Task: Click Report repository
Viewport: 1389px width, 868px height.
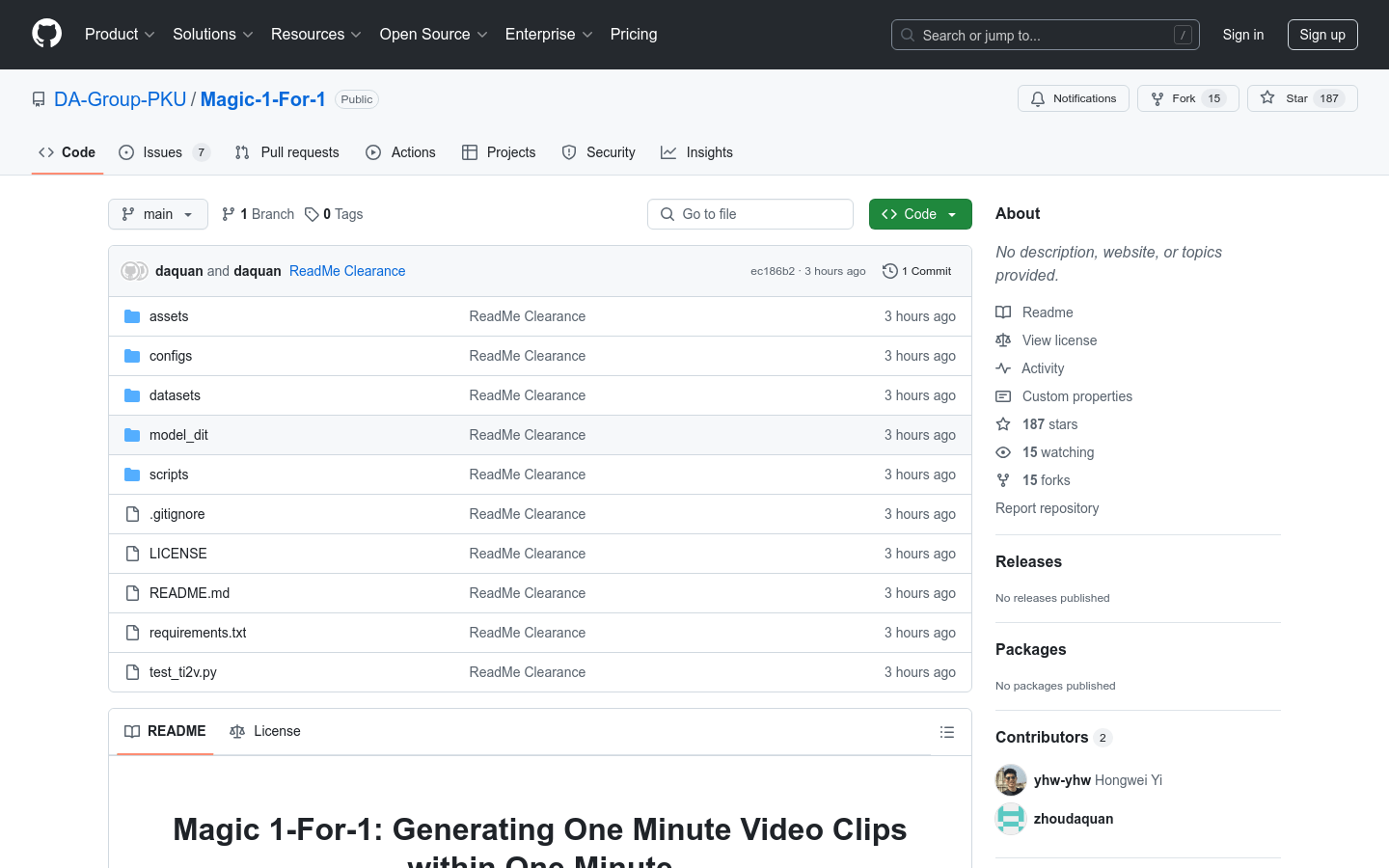Action: tap(1047, 508)
